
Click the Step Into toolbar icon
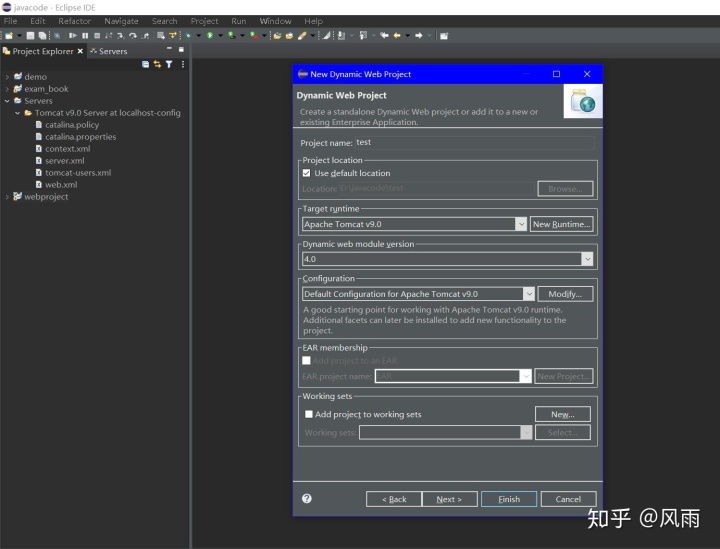coord(120,35)
